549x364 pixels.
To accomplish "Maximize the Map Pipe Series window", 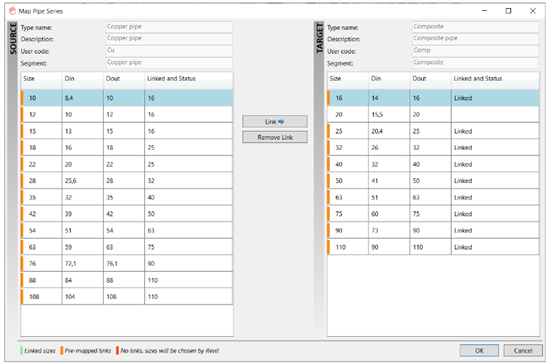I will pyautogui.click(x=508, y=11).
